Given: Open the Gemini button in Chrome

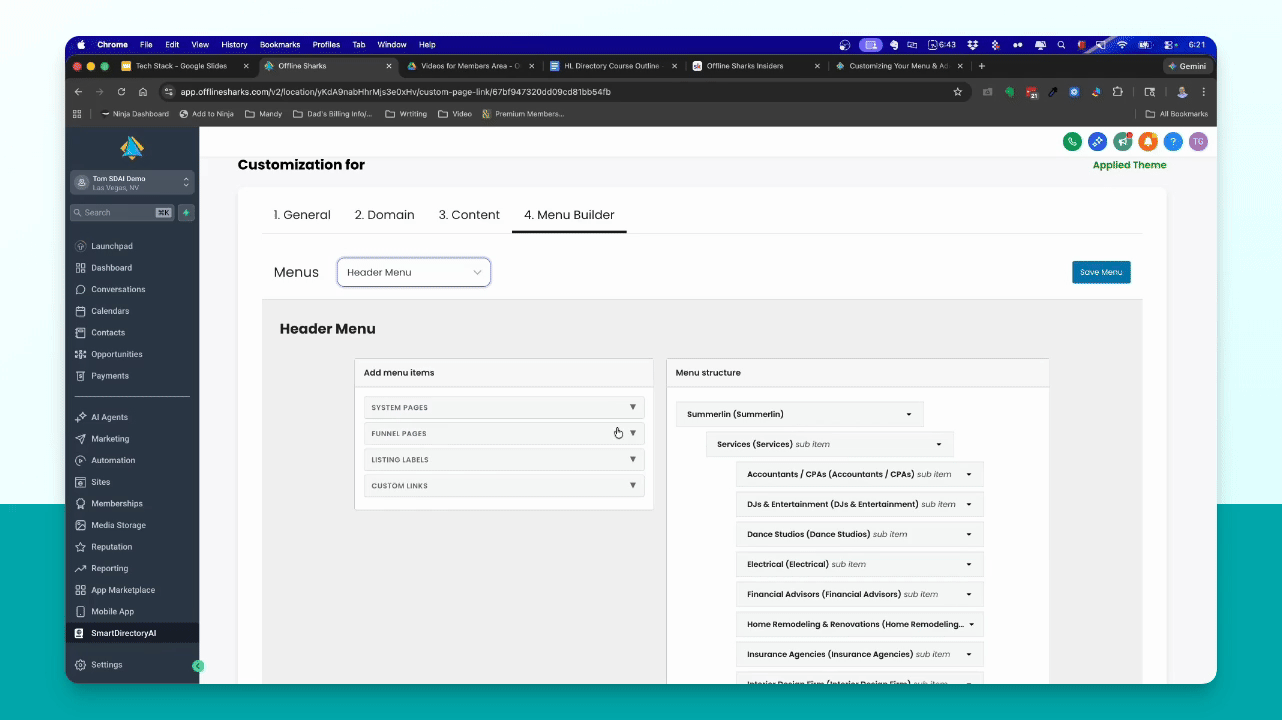Looking at the screenshot, I should [x=1188, y=66].
